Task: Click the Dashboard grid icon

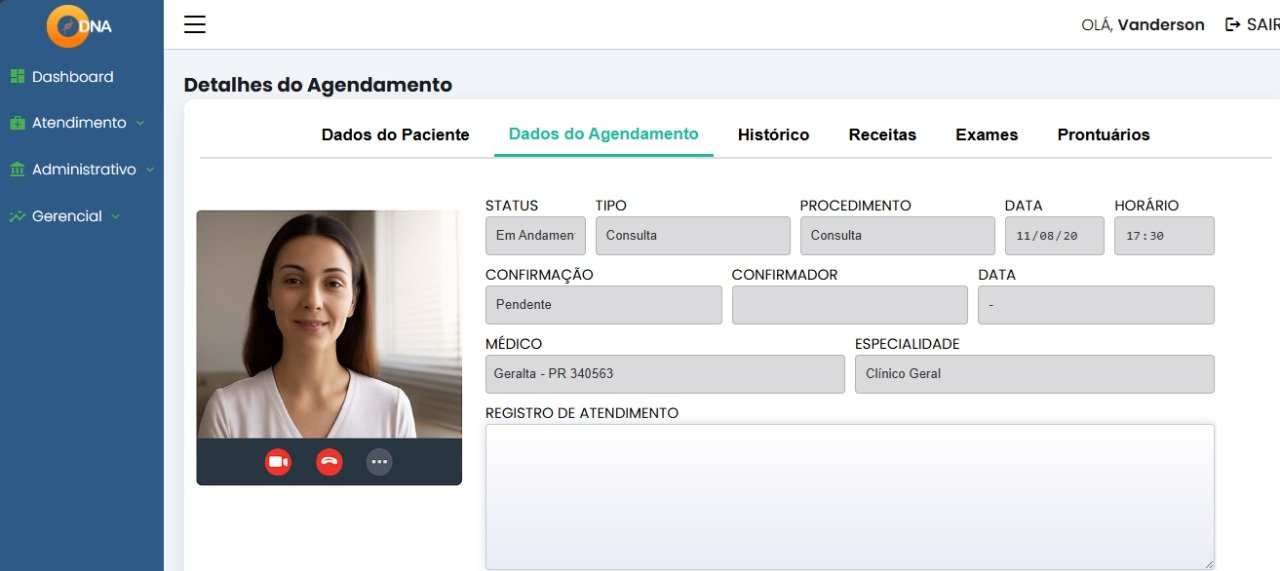Action: pyautogui.click(x=17, y=77)
